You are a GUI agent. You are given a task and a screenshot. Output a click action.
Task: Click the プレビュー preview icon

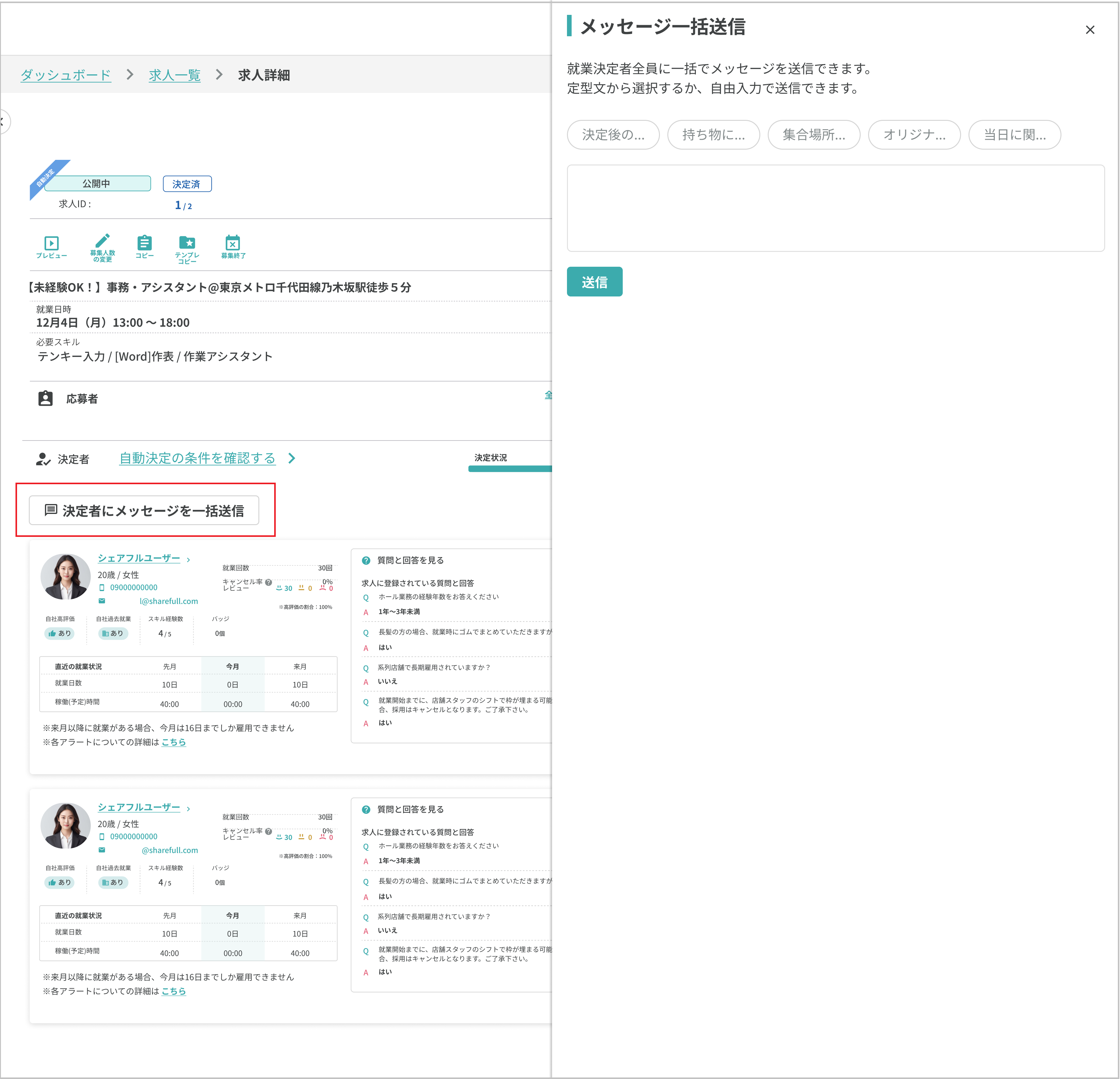[x=51, y=243]
